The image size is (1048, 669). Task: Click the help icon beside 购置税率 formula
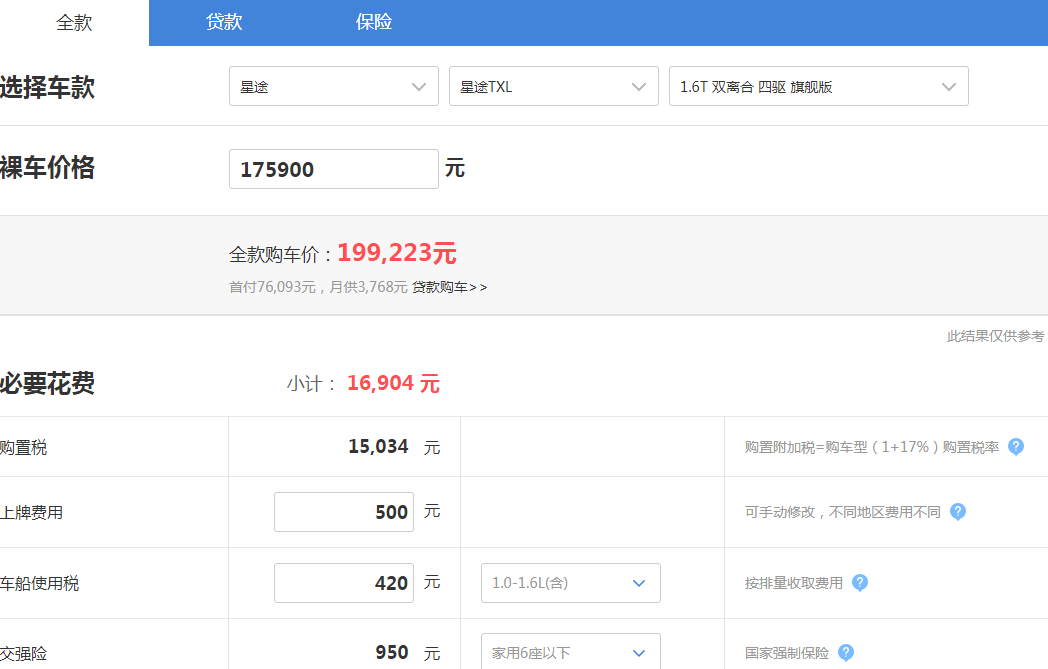[x=1016, y=446]
